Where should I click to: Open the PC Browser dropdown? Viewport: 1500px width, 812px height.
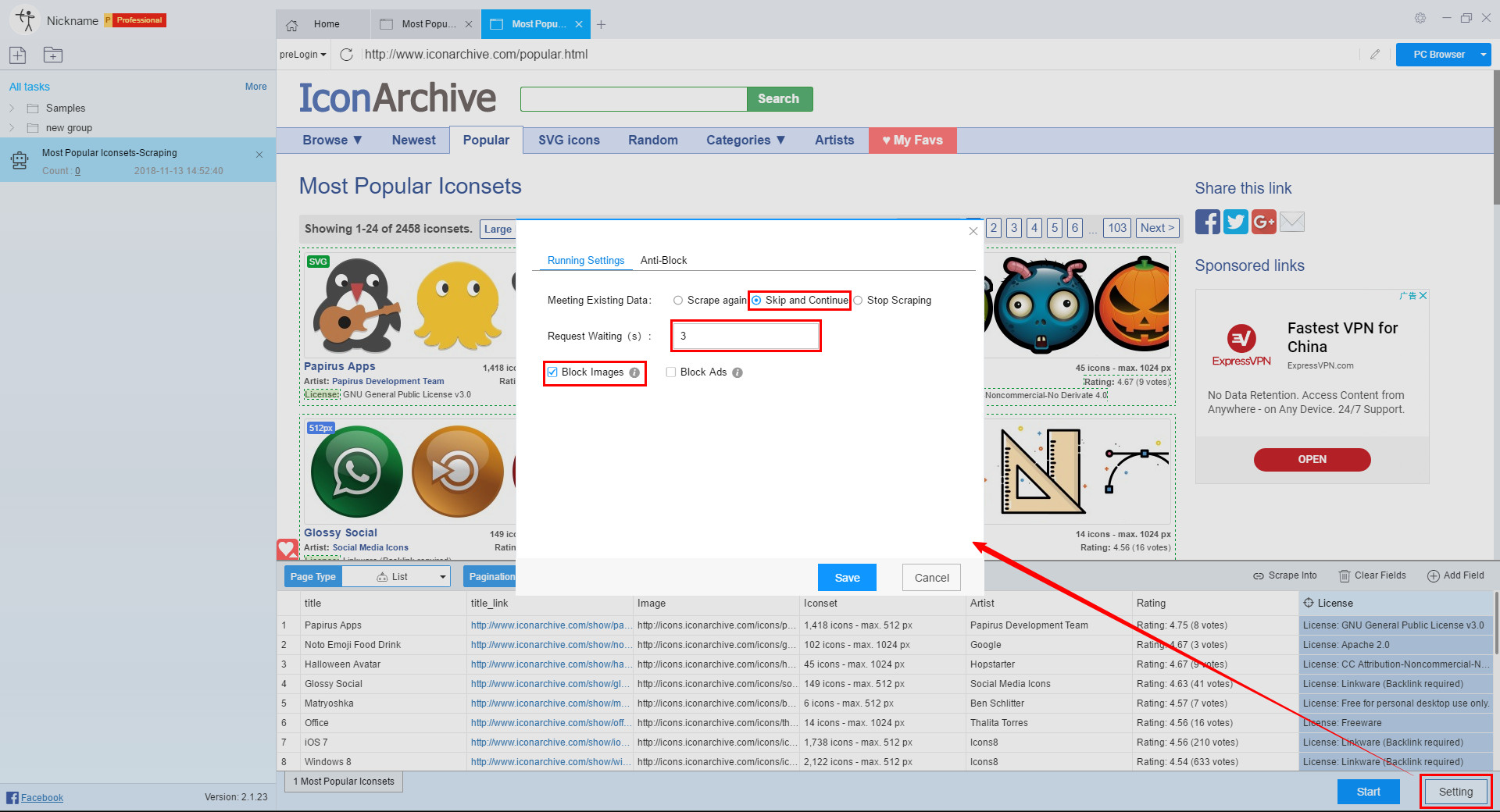1481,55
